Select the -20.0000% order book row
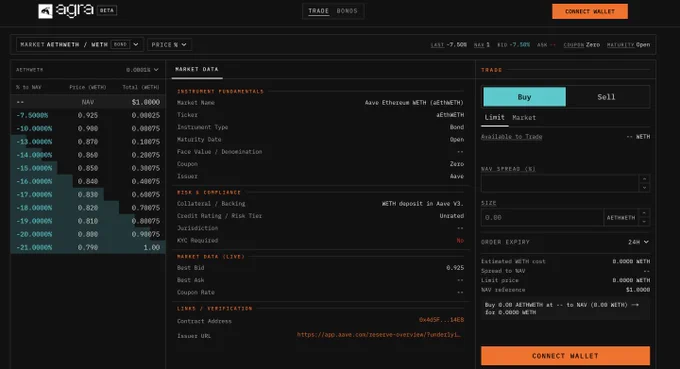 pos(88,234)
